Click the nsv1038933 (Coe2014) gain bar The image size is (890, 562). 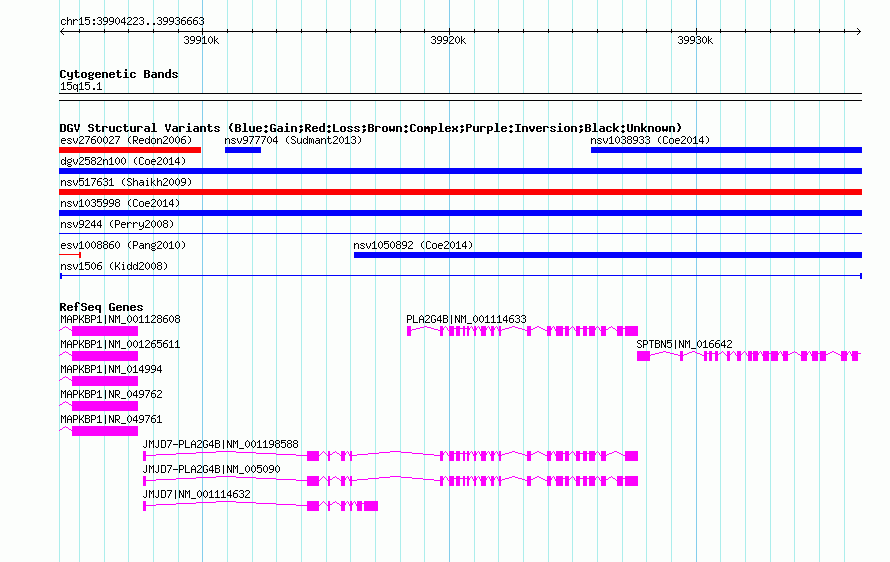(x=726, y=150)
